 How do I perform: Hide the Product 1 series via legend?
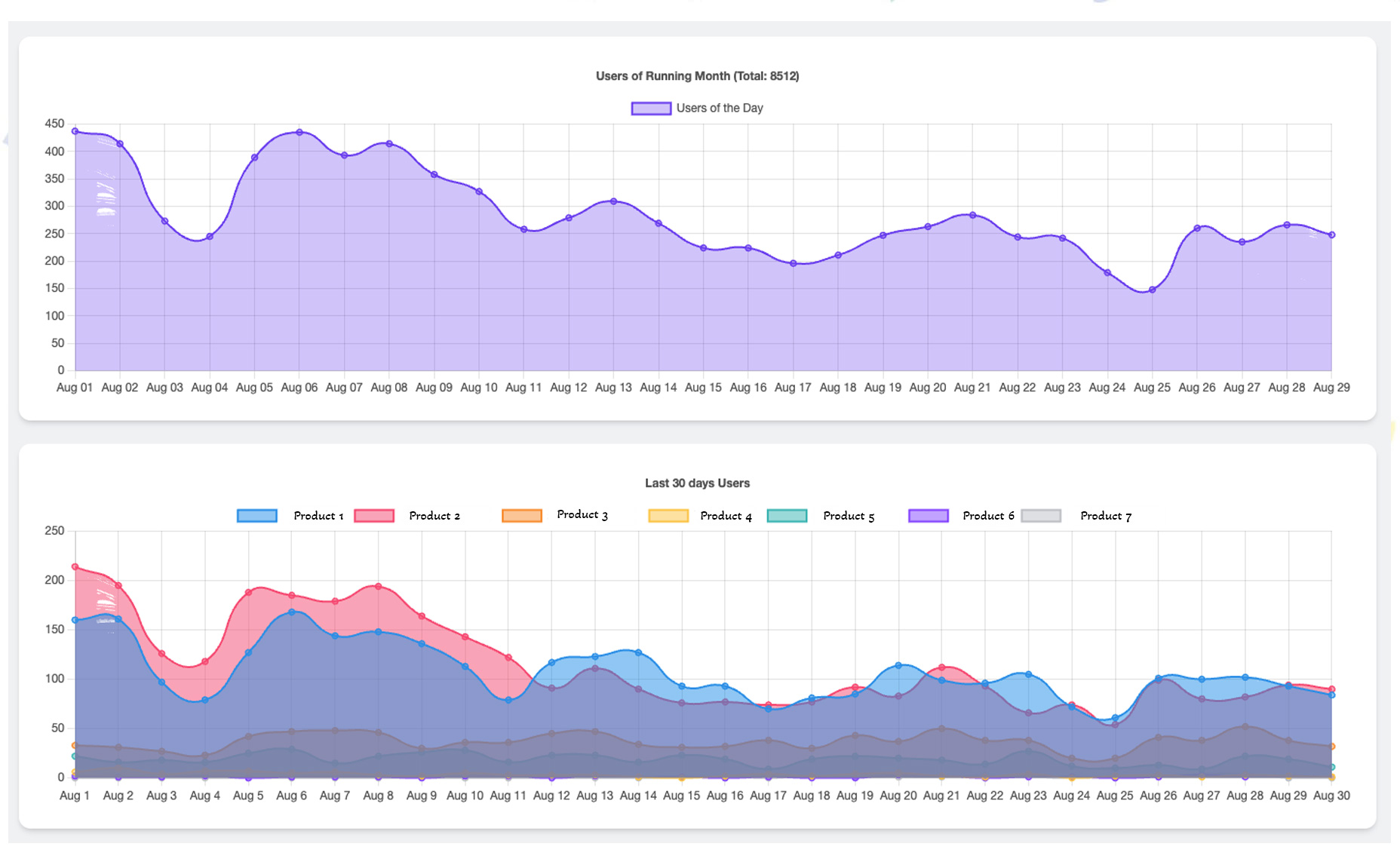click(256, 516)
